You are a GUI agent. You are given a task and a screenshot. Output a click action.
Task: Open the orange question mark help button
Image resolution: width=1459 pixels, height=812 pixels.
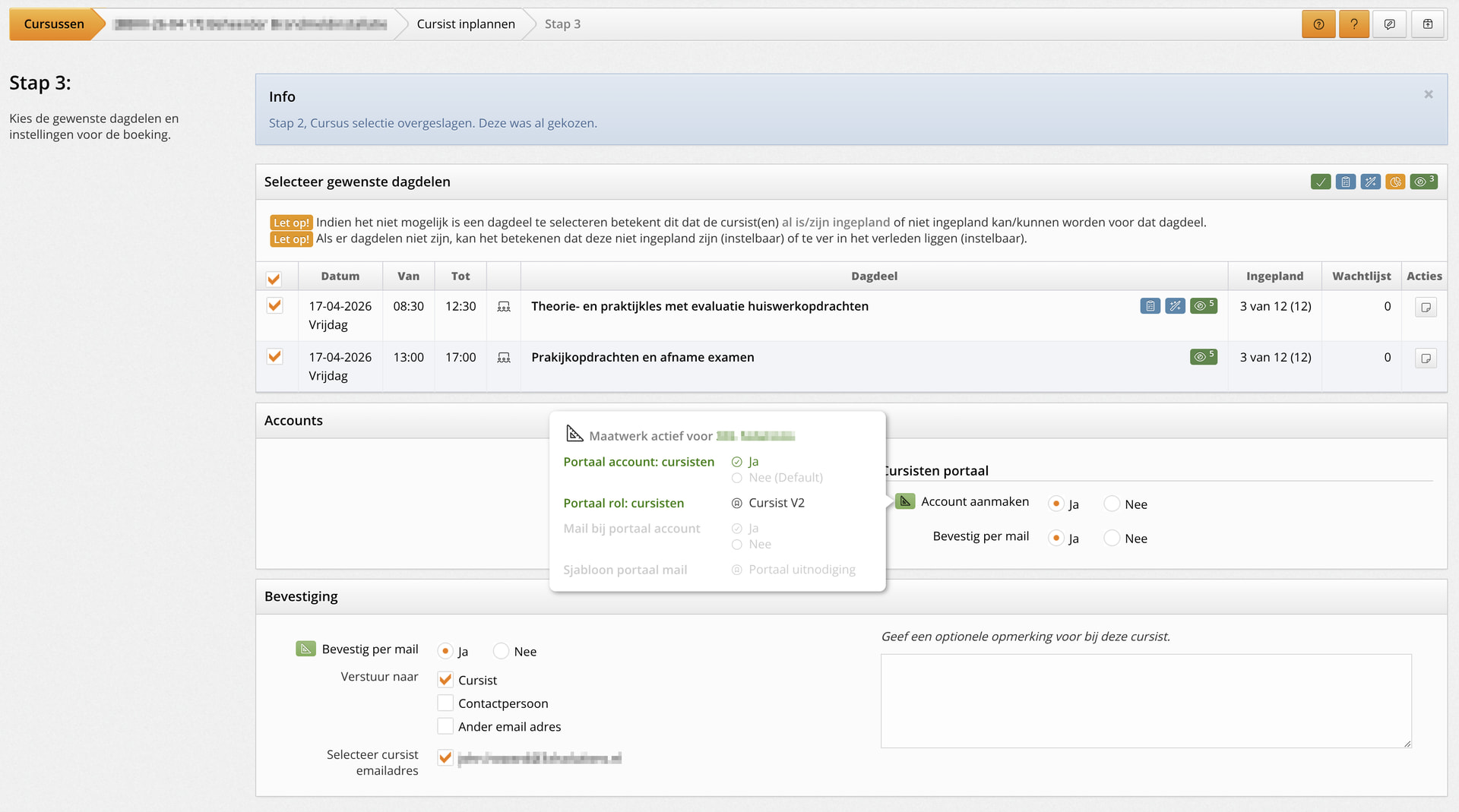point(1353,24)
